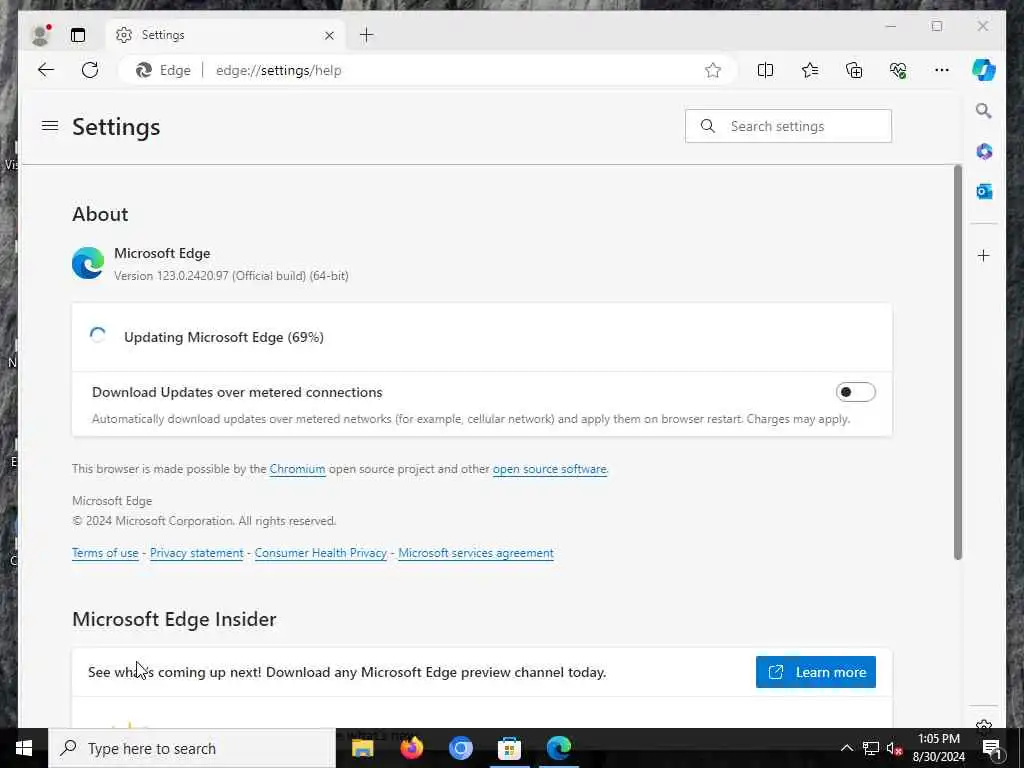
Task: Open the Chromium link
Action: pyautogui.click(x=297, y=469)
